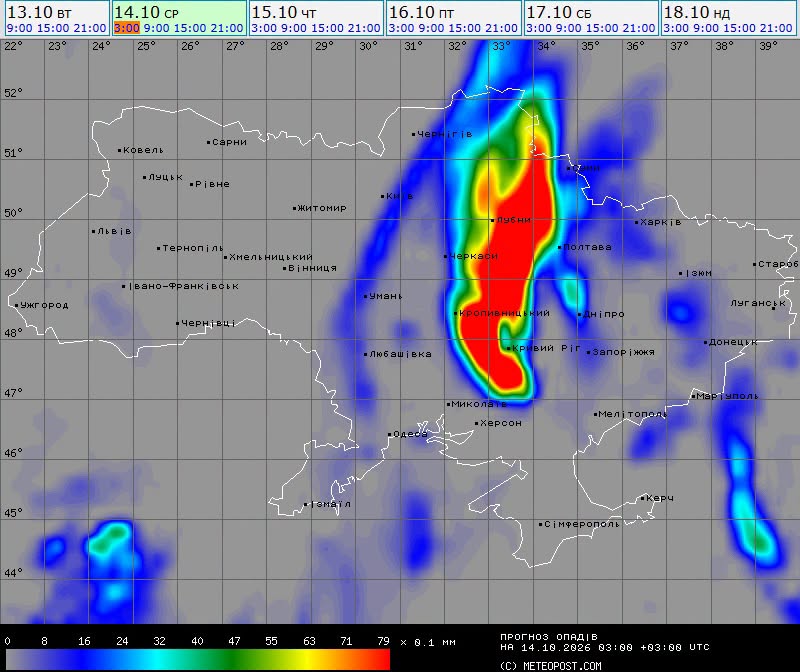Click the "Львів" city label on the map
This screenshot has width=800, height=672.
114,231
